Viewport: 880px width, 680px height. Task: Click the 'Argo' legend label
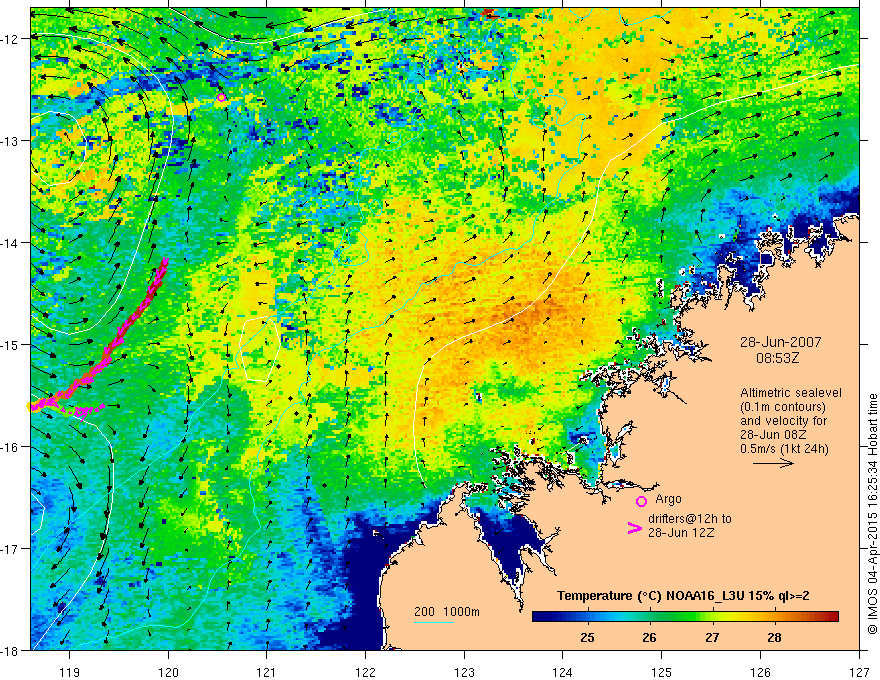click(668, 499)
